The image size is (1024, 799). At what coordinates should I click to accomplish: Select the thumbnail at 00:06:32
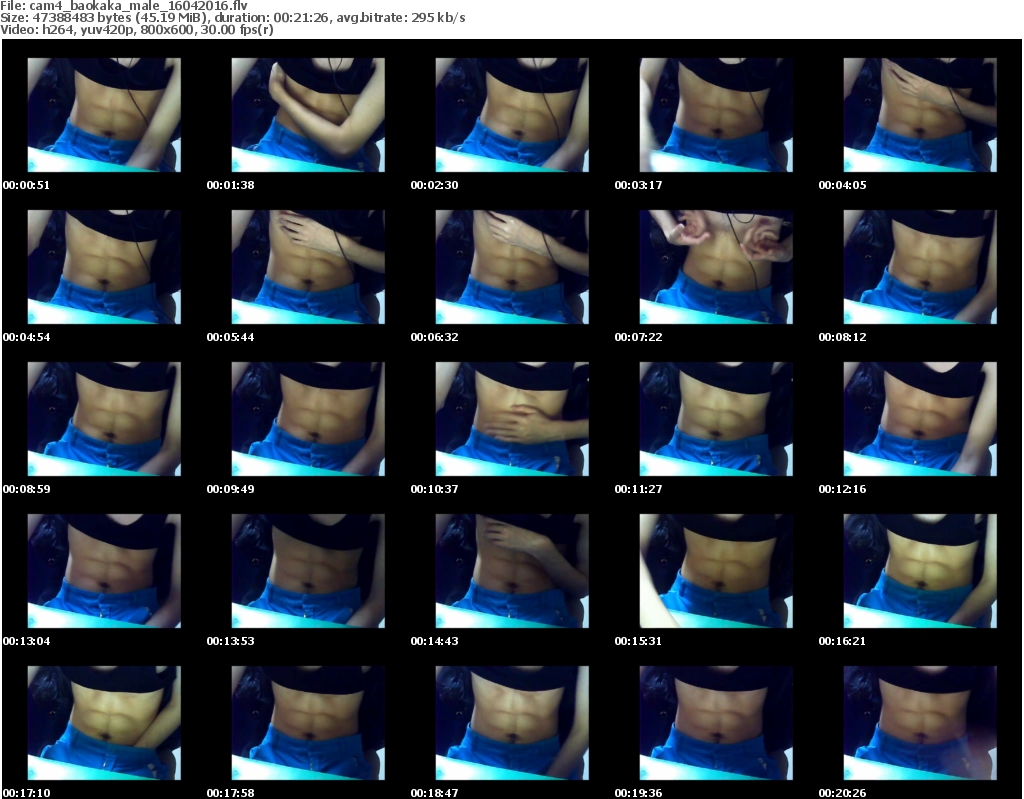(512, 267)
